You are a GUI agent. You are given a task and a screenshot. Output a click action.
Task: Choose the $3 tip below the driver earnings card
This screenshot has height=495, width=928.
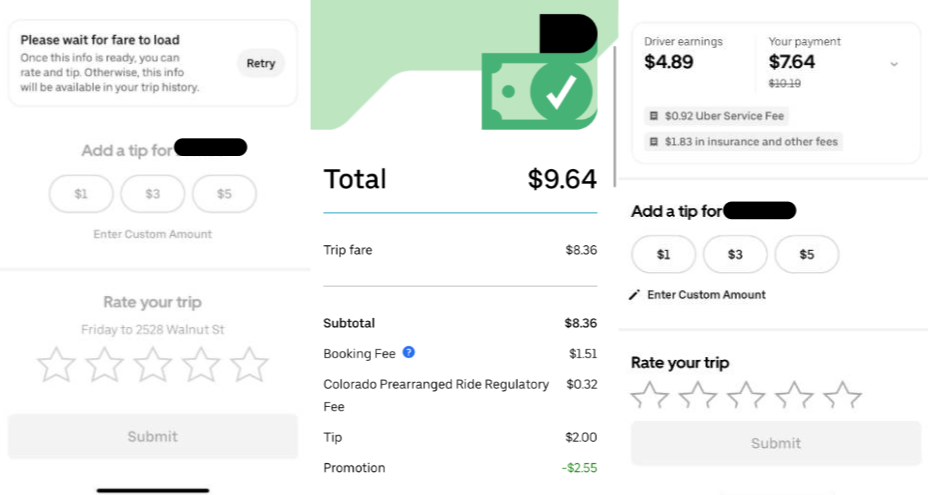[735, 254]
